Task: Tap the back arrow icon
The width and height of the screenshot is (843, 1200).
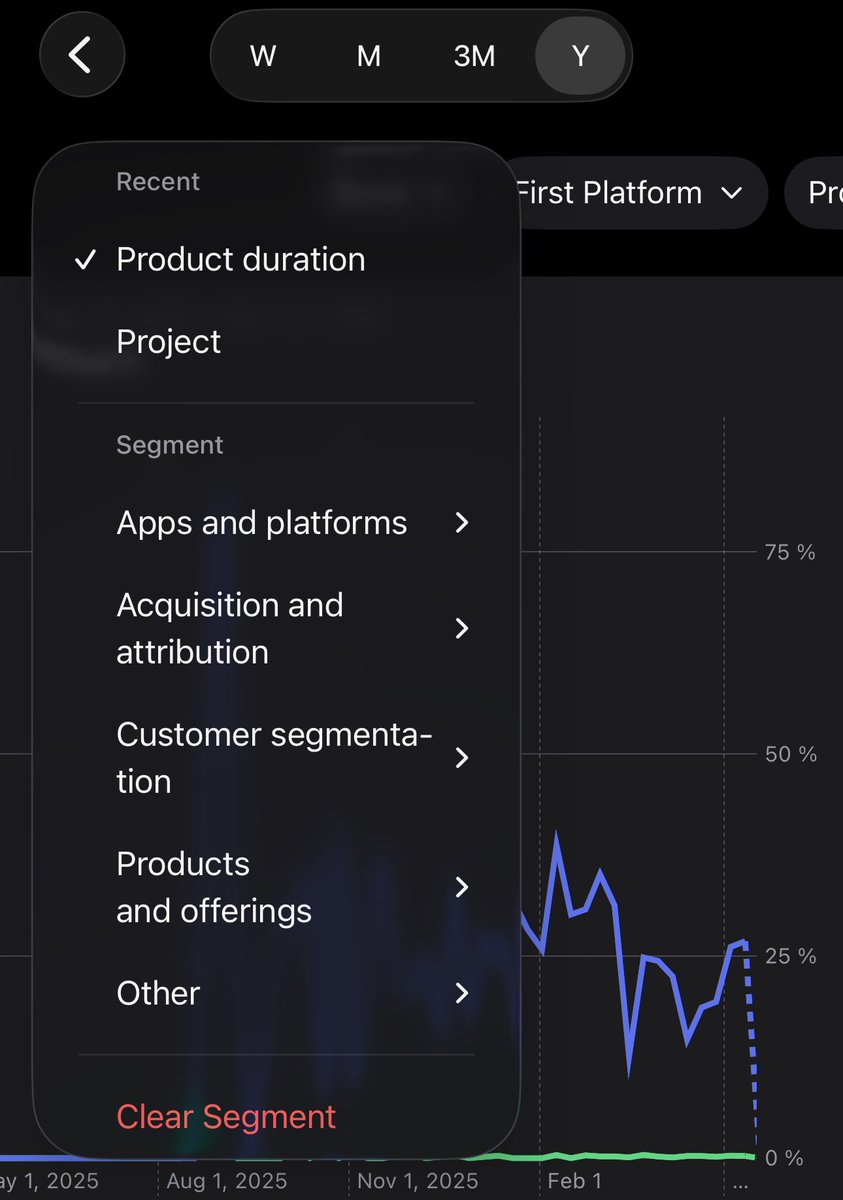Action: pyautogui.click(x=82, y=55)
